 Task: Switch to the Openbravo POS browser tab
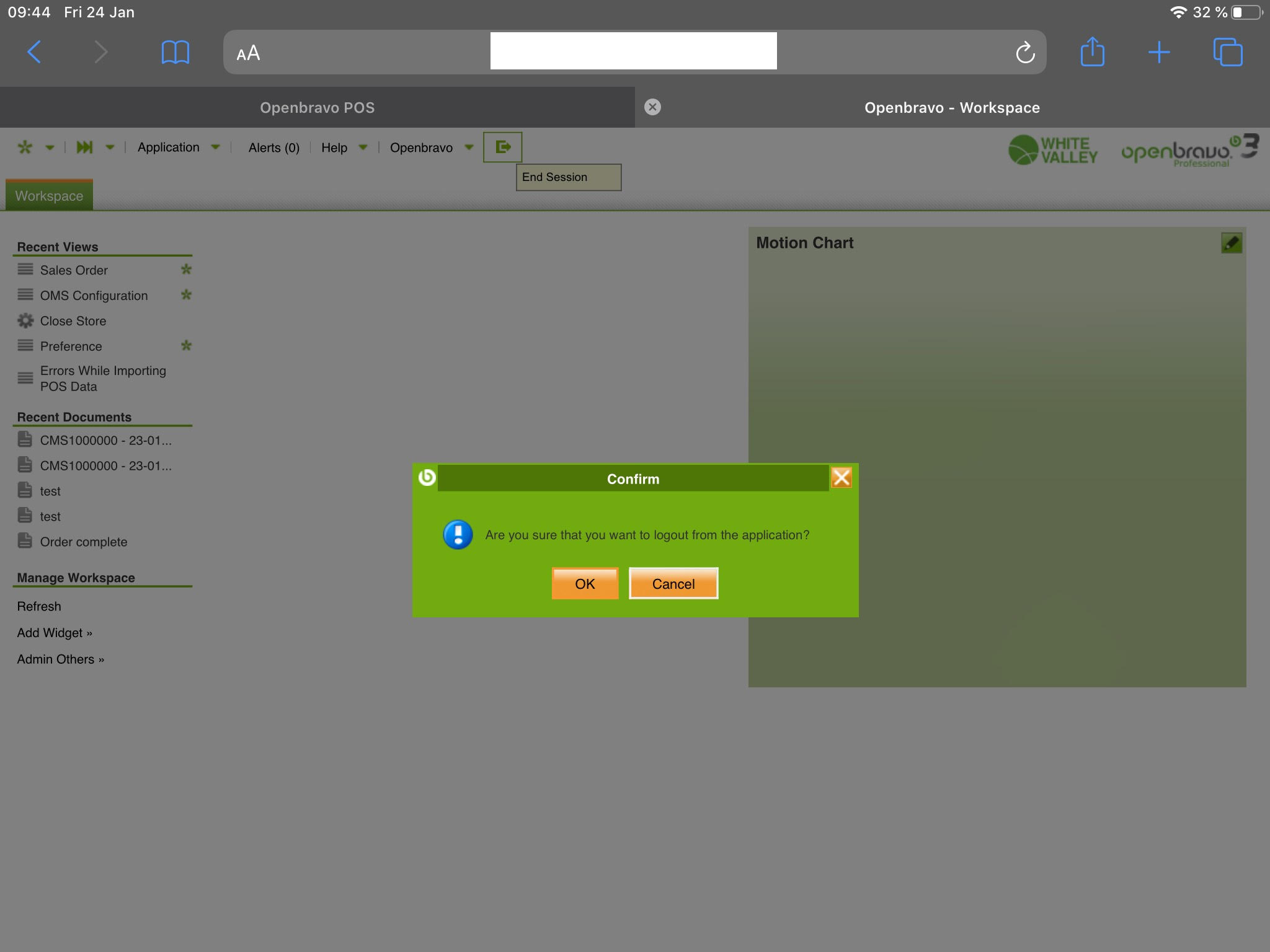317,108
